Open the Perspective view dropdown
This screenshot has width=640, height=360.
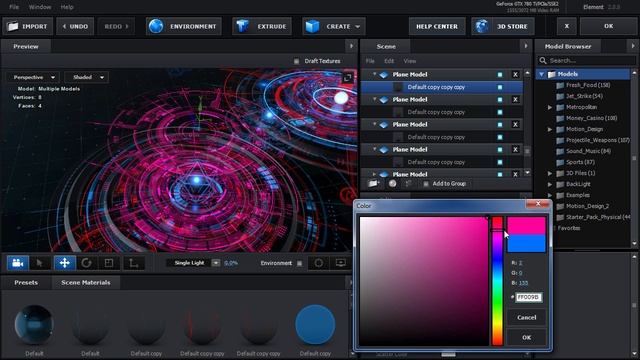point(32,78)
